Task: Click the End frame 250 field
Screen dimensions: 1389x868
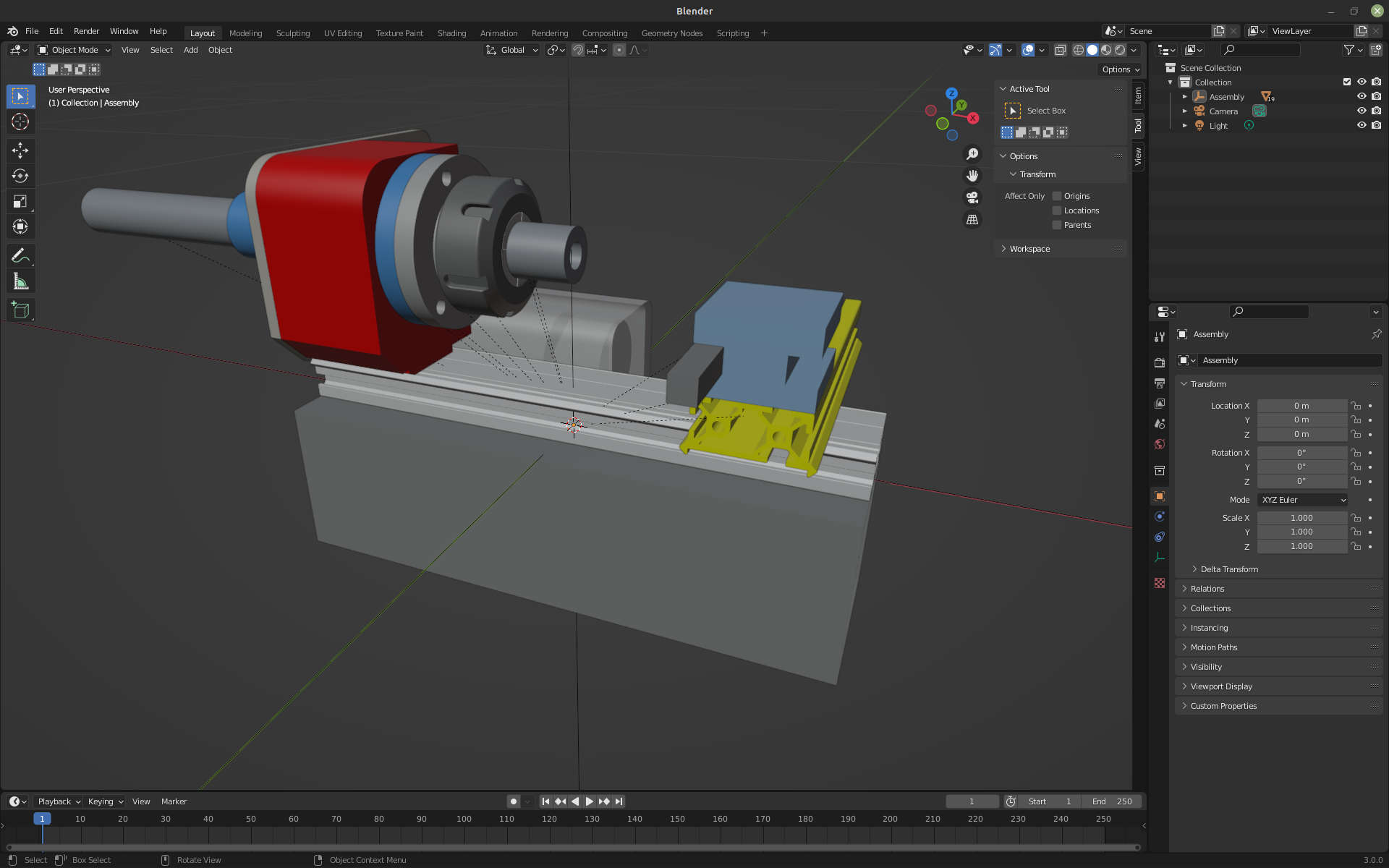Action: (x=1112, y=801)
